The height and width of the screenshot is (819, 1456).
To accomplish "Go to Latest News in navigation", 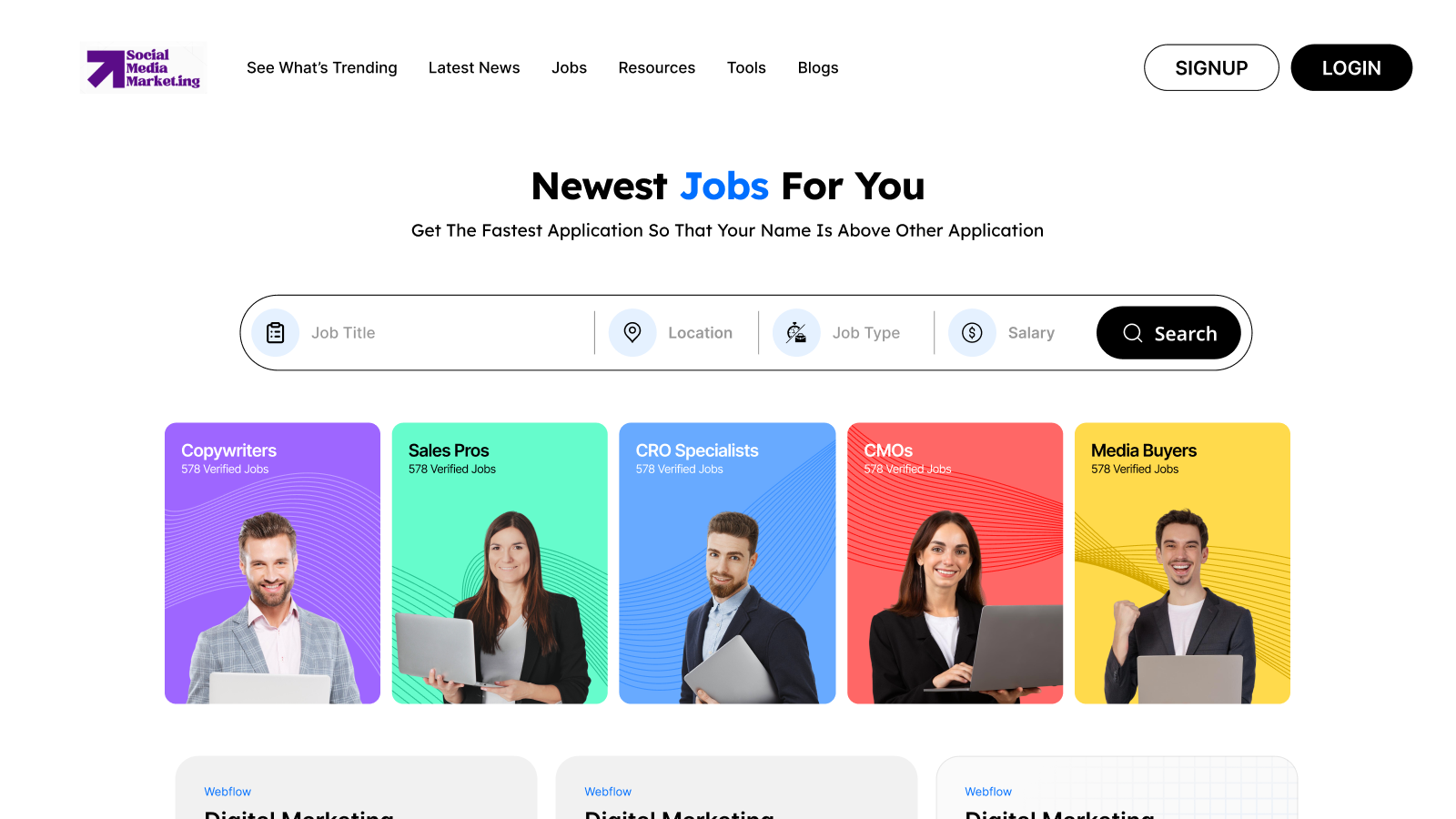I will 474,68.
